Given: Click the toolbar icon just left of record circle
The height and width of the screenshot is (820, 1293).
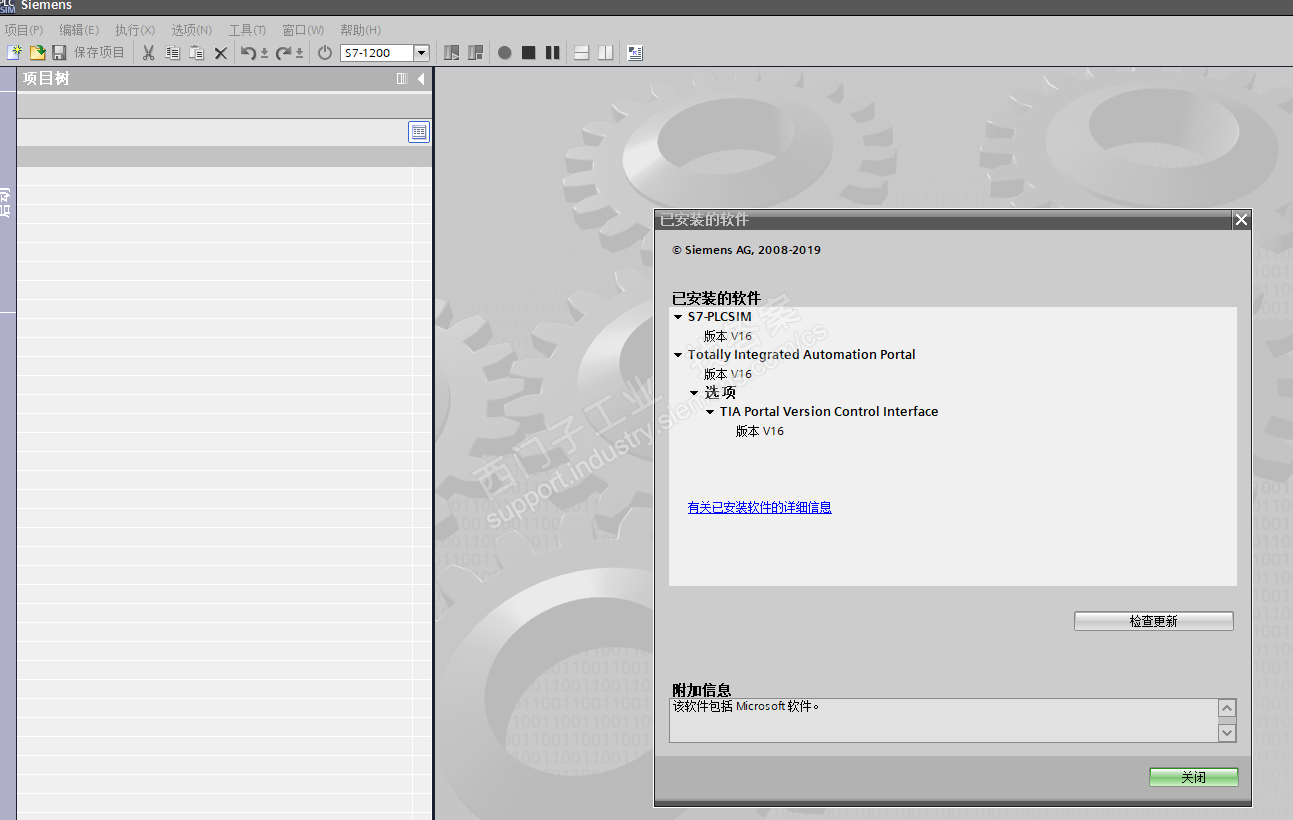Looking at the screenshot, I should click(x=475, y=53).
